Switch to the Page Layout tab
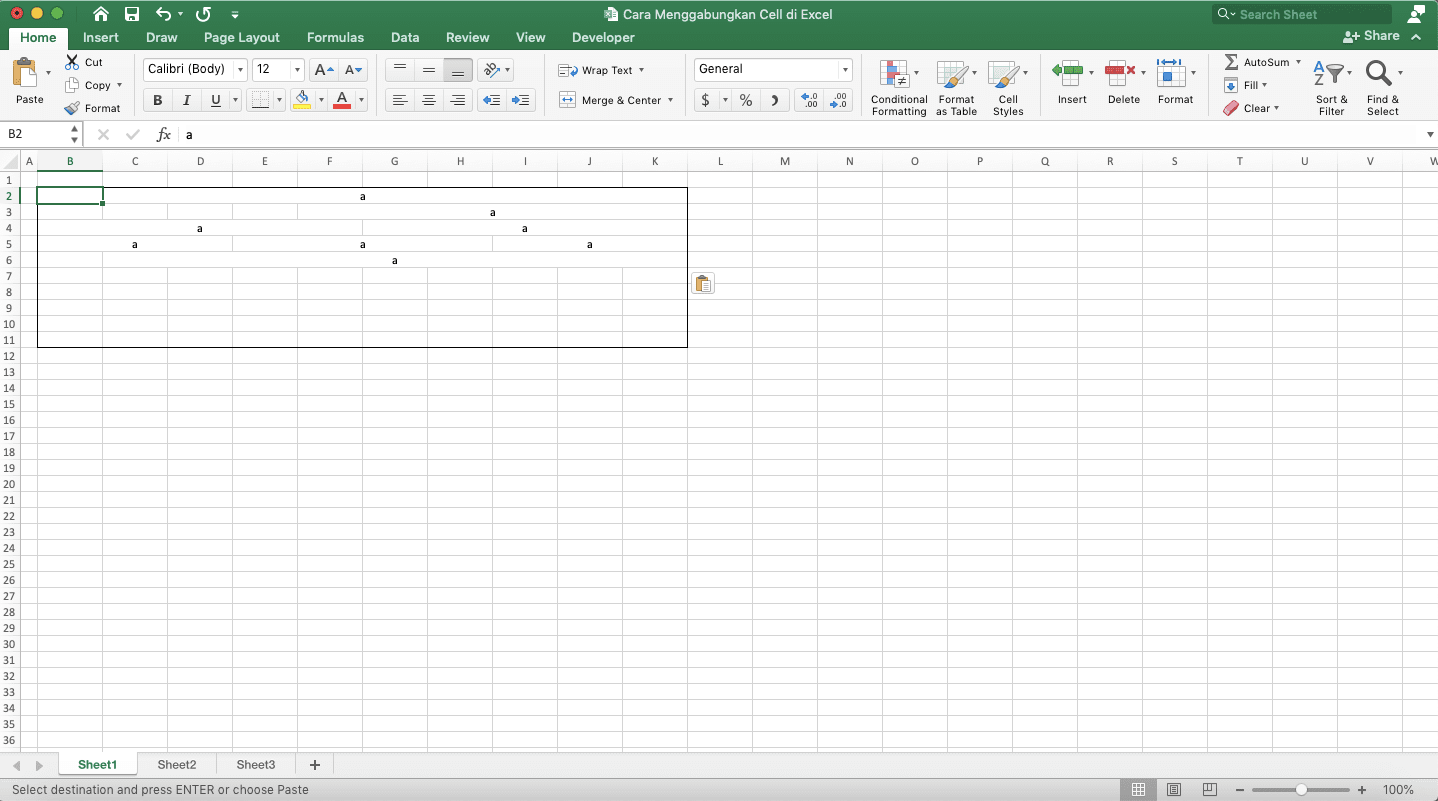Screen dimensions: 1438x801 click(x=242, y=37)
